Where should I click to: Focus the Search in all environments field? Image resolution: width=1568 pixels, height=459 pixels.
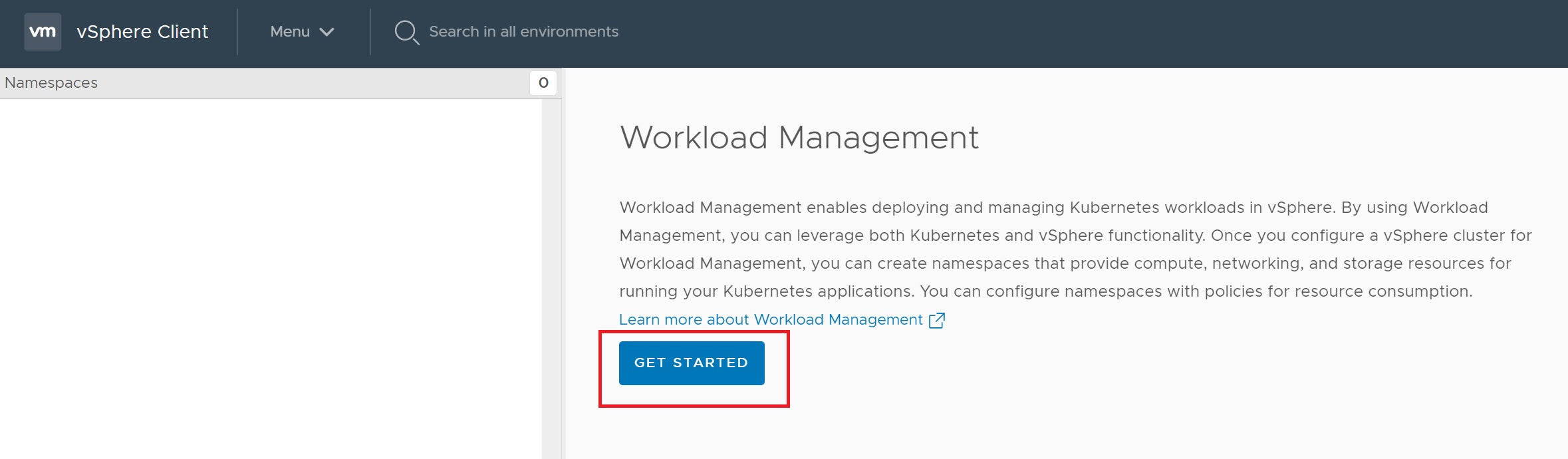[523, 32]
